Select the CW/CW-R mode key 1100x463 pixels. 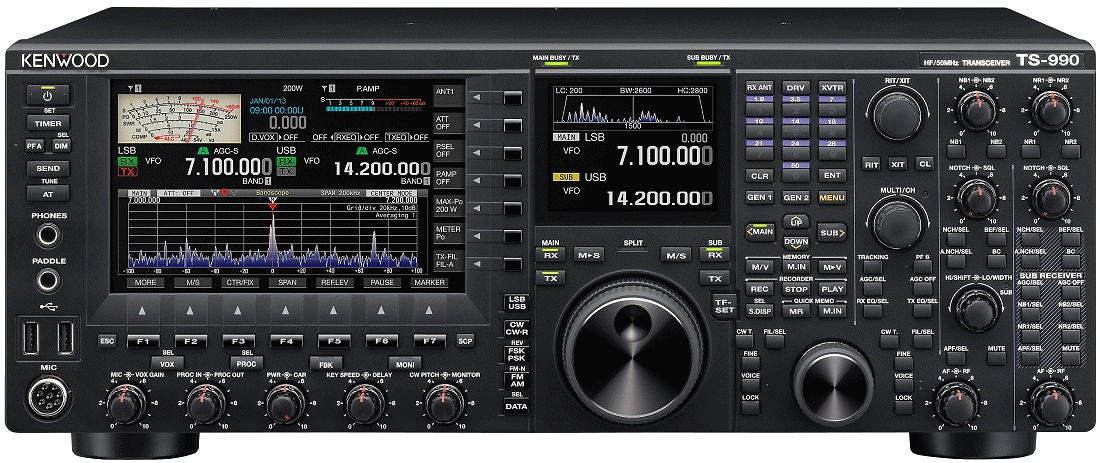point(516,328)
